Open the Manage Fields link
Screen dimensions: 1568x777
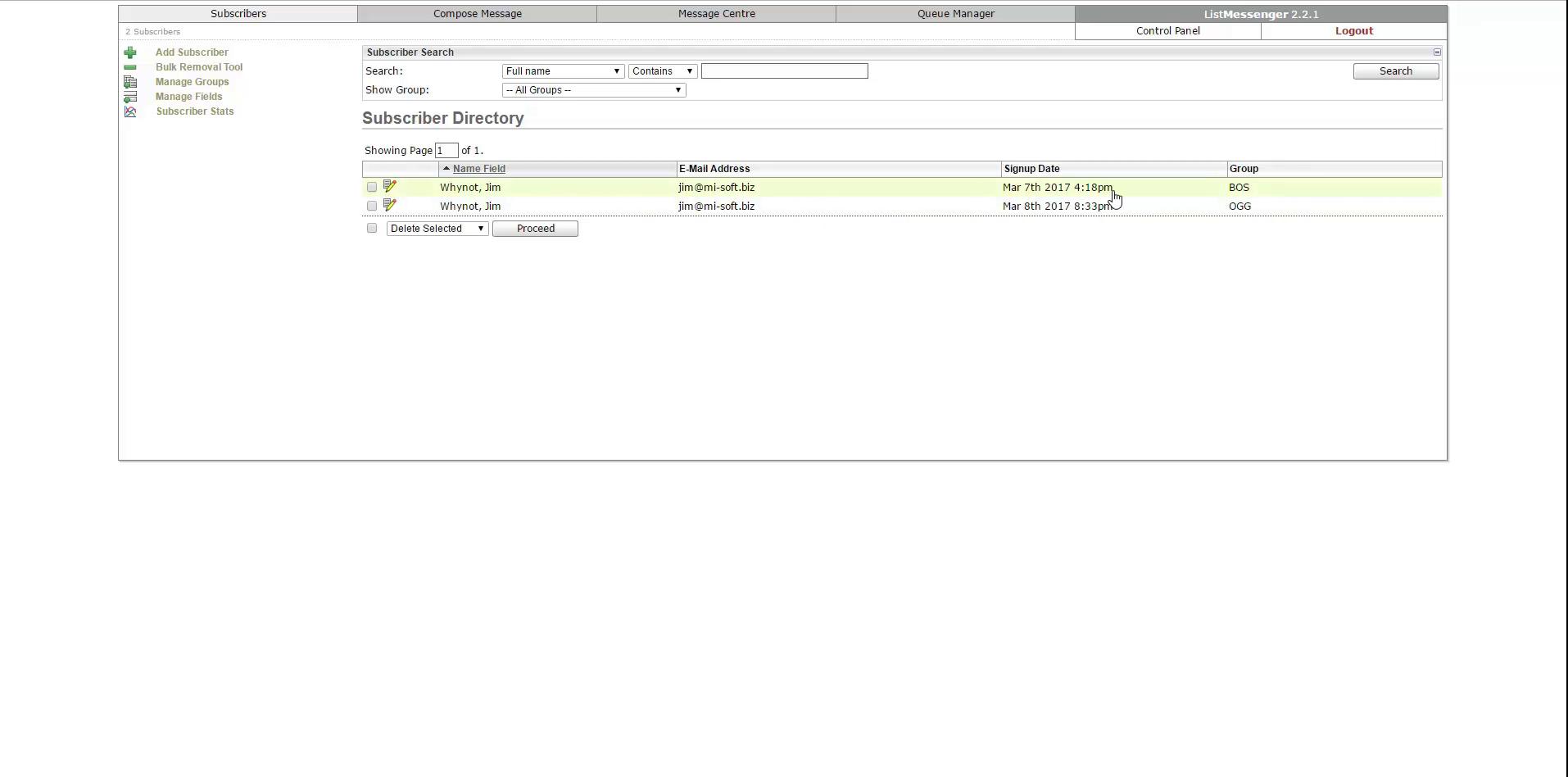(x=189, y=97)
